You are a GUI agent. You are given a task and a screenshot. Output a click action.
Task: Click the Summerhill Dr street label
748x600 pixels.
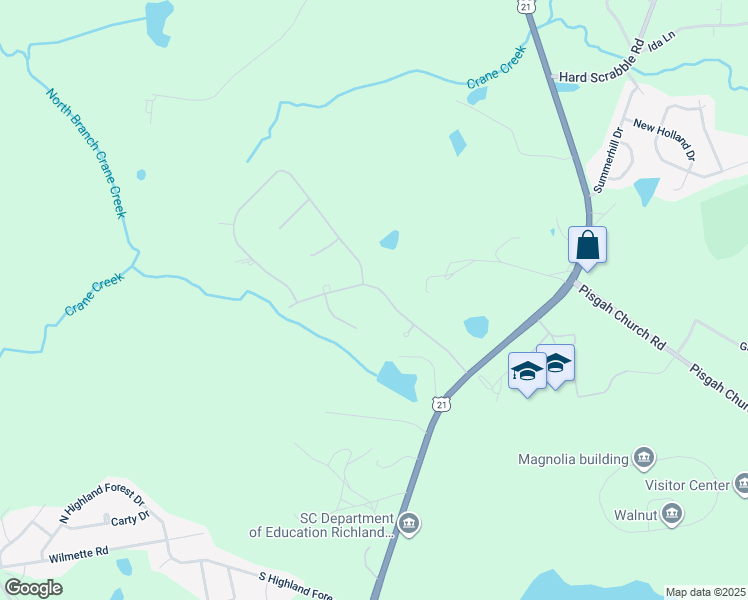608,160
